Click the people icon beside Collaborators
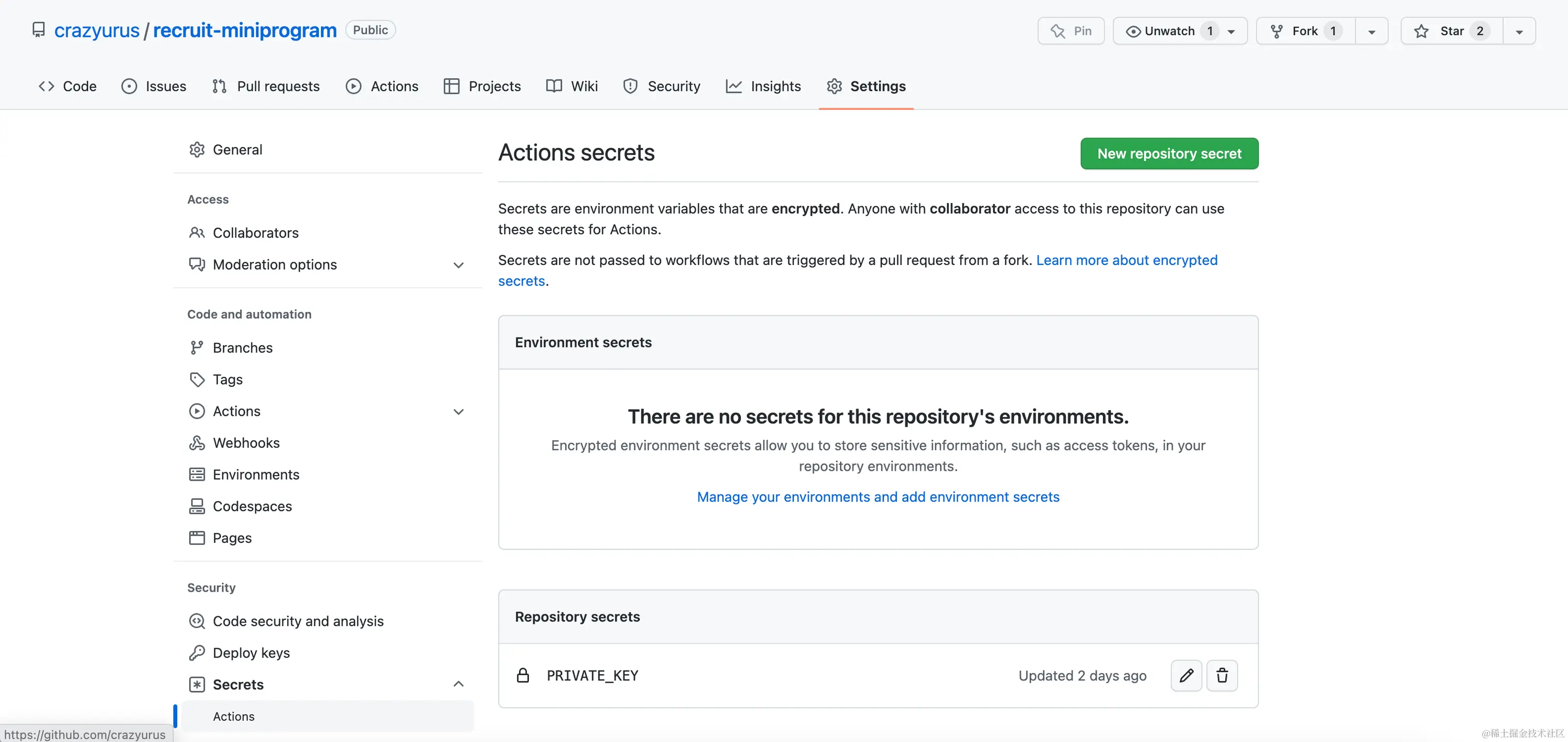 (x=197, y=232)
